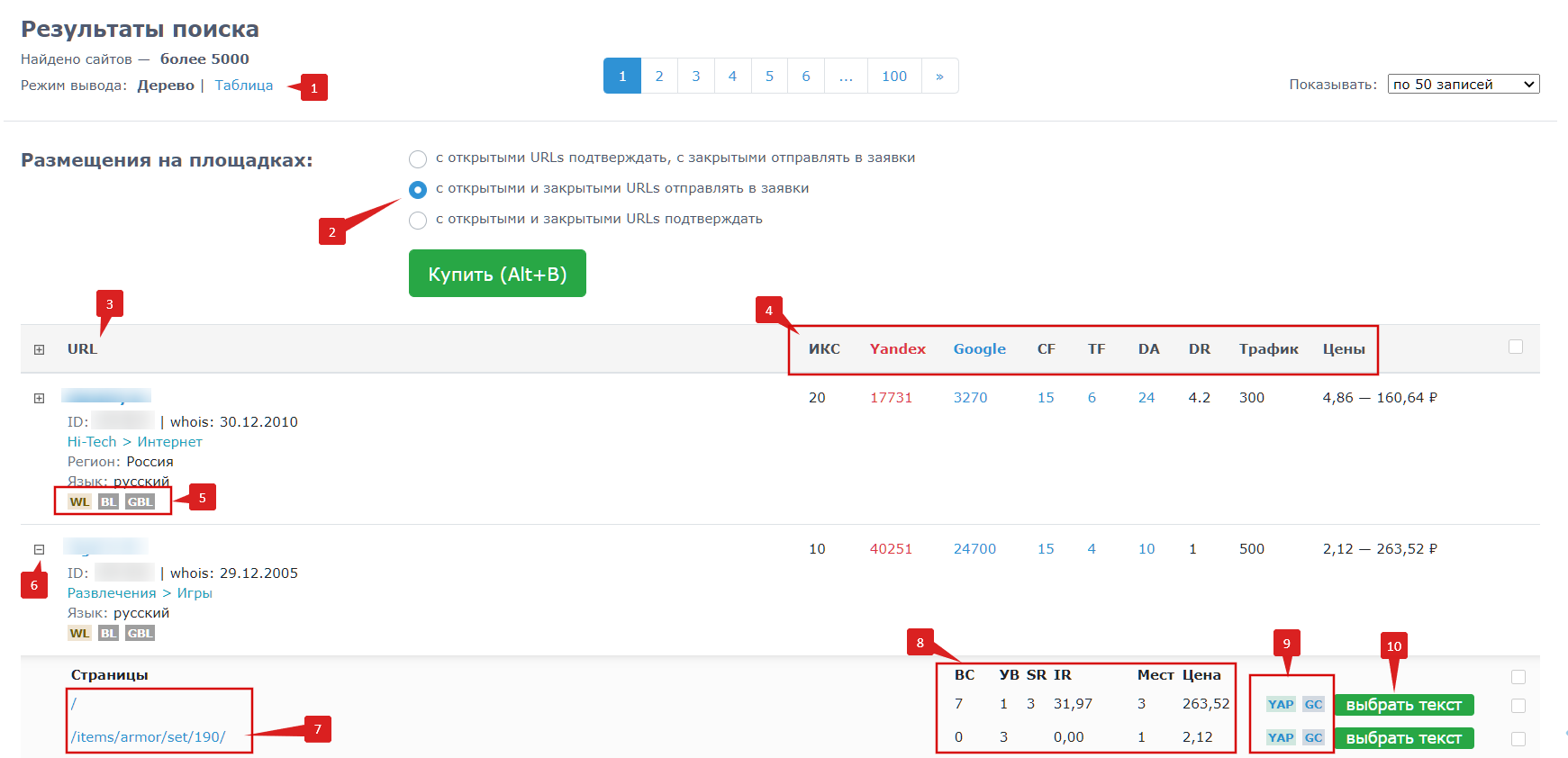Open the root / page link

(x=74, y=704)
